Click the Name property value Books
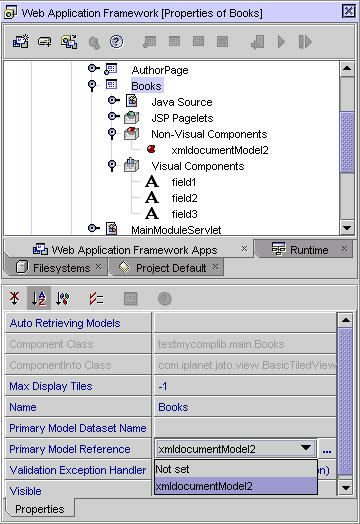 tap(245, 407)
